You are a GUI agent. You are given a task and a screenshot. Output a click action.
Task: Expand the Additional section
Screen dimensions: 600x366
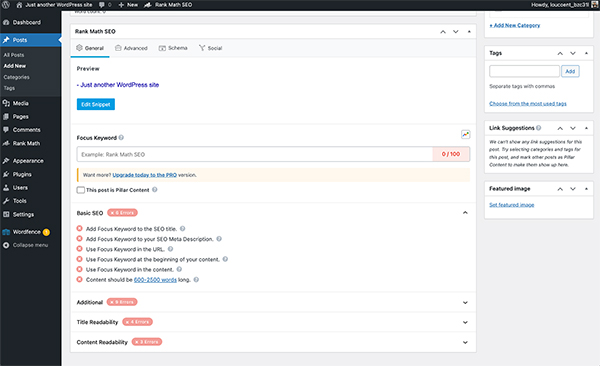pos(465,302)
